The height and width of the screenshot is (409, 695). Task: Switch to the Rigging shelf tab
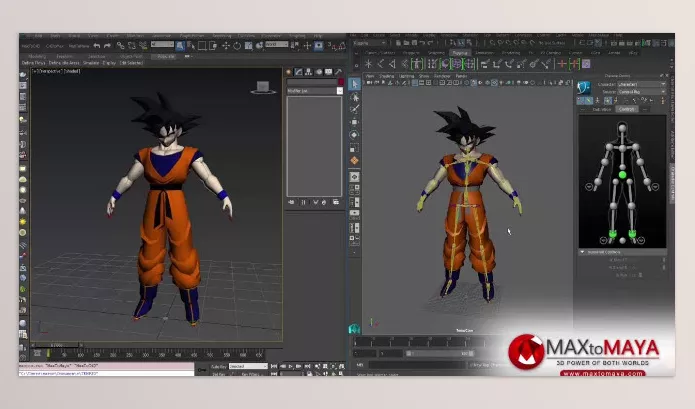click(459, 52)
